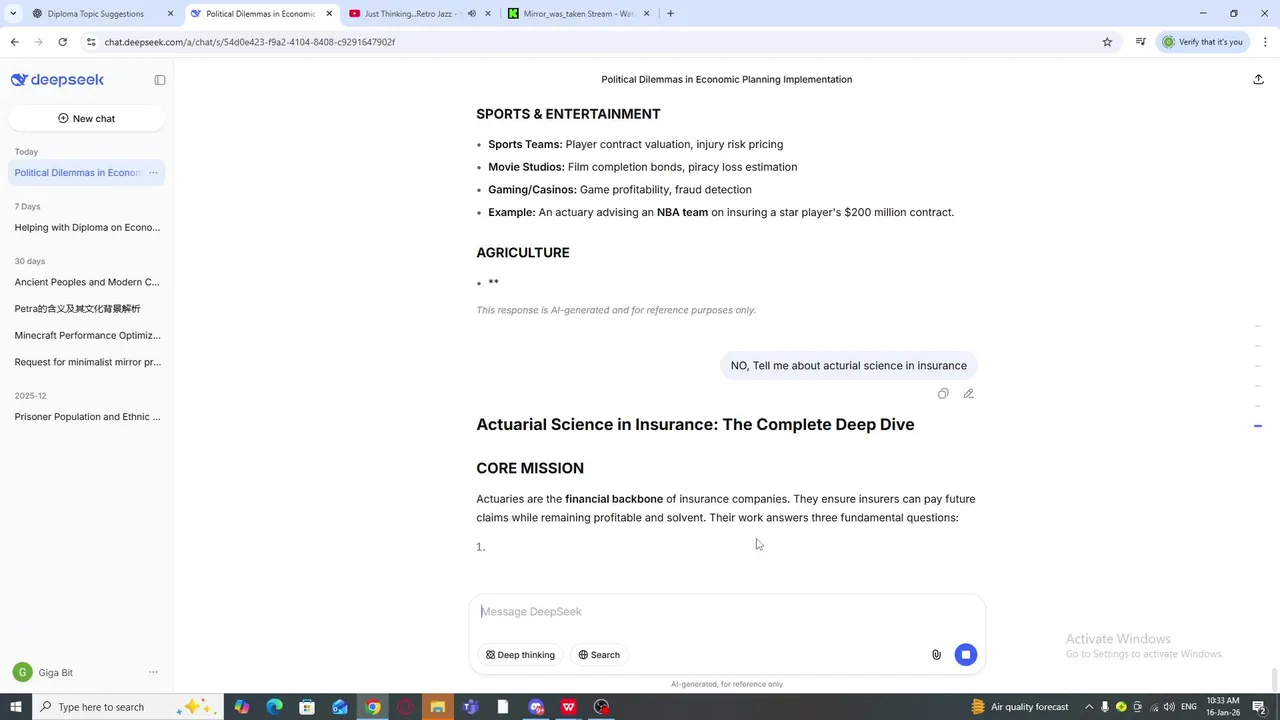Open the tab search dropdown

(13, 14)
